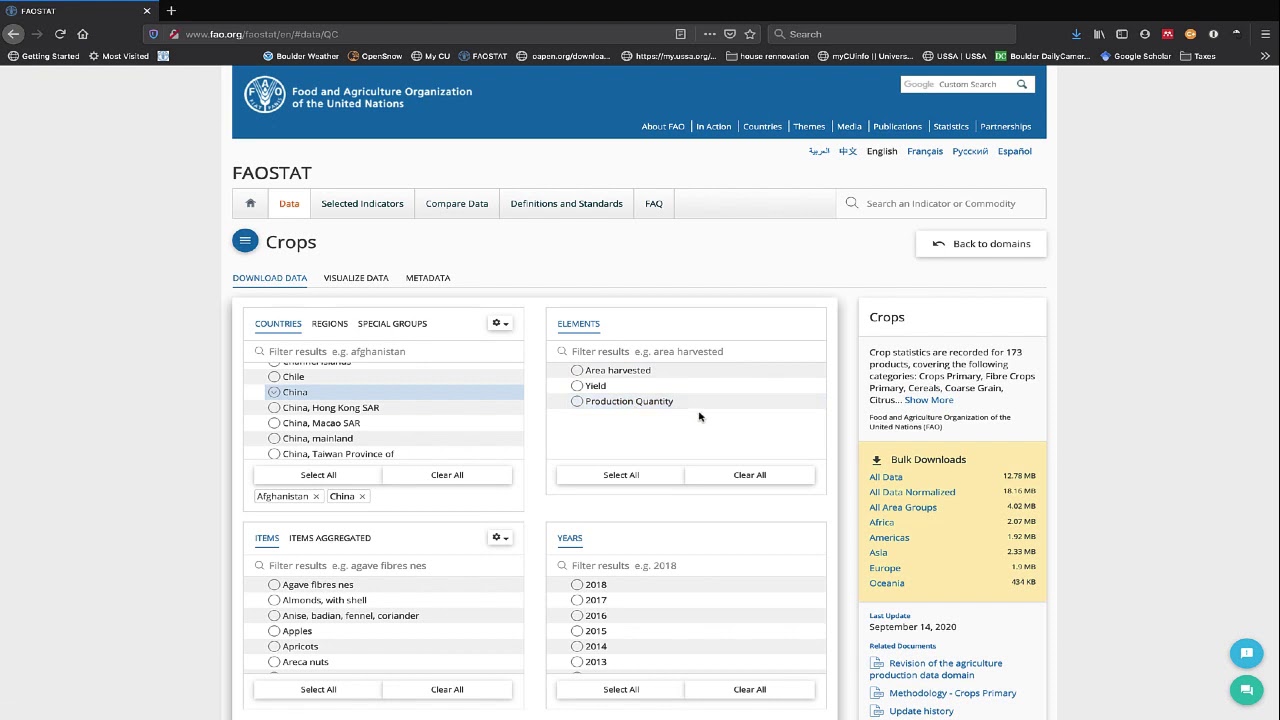Click the browser Back arrow
The width and height of the screenshot is (1280, 720).
(14, 34)
